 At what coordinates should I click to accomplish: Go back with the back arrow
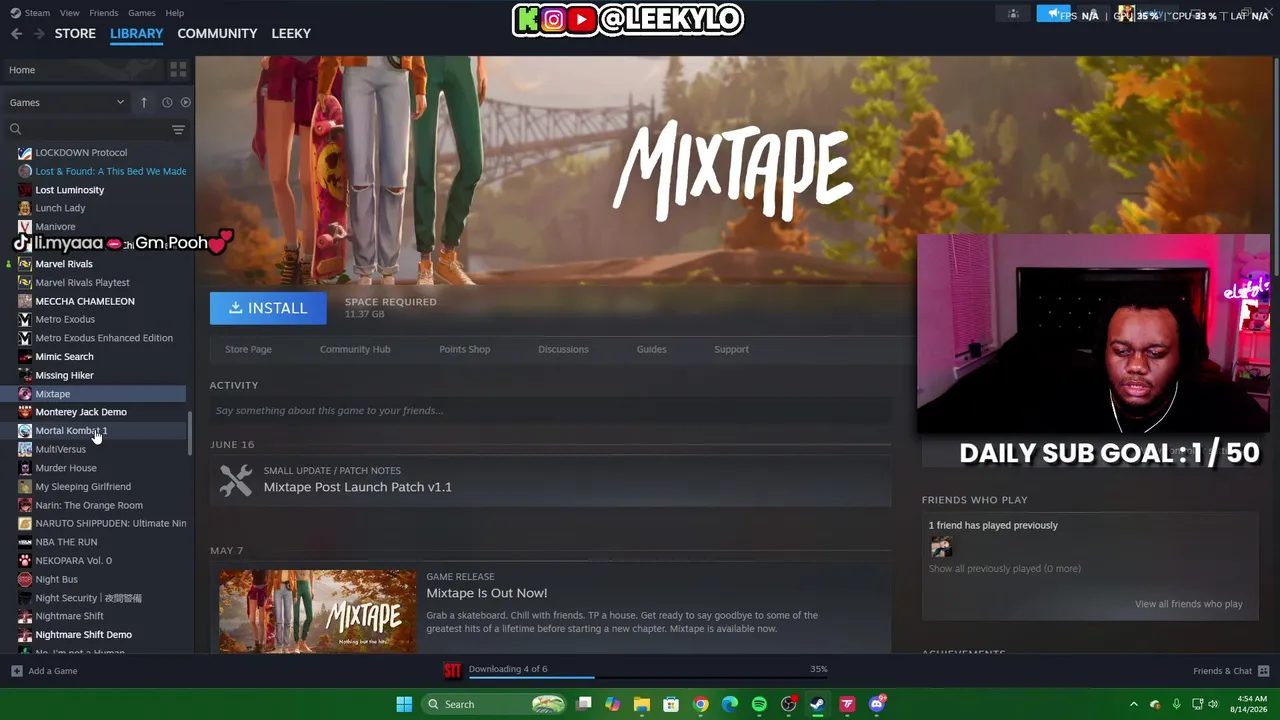tap(16, 33)
